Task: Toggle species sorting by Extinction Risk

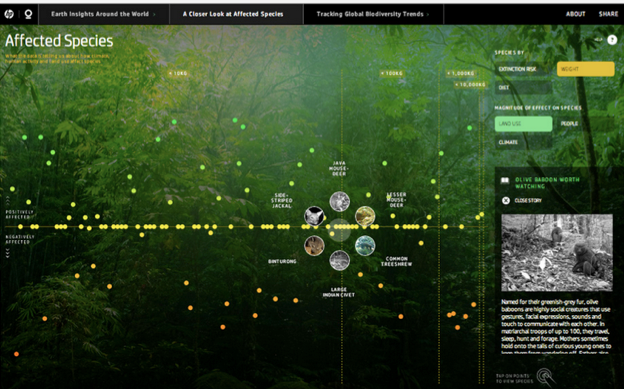Action: coord(524,69)
